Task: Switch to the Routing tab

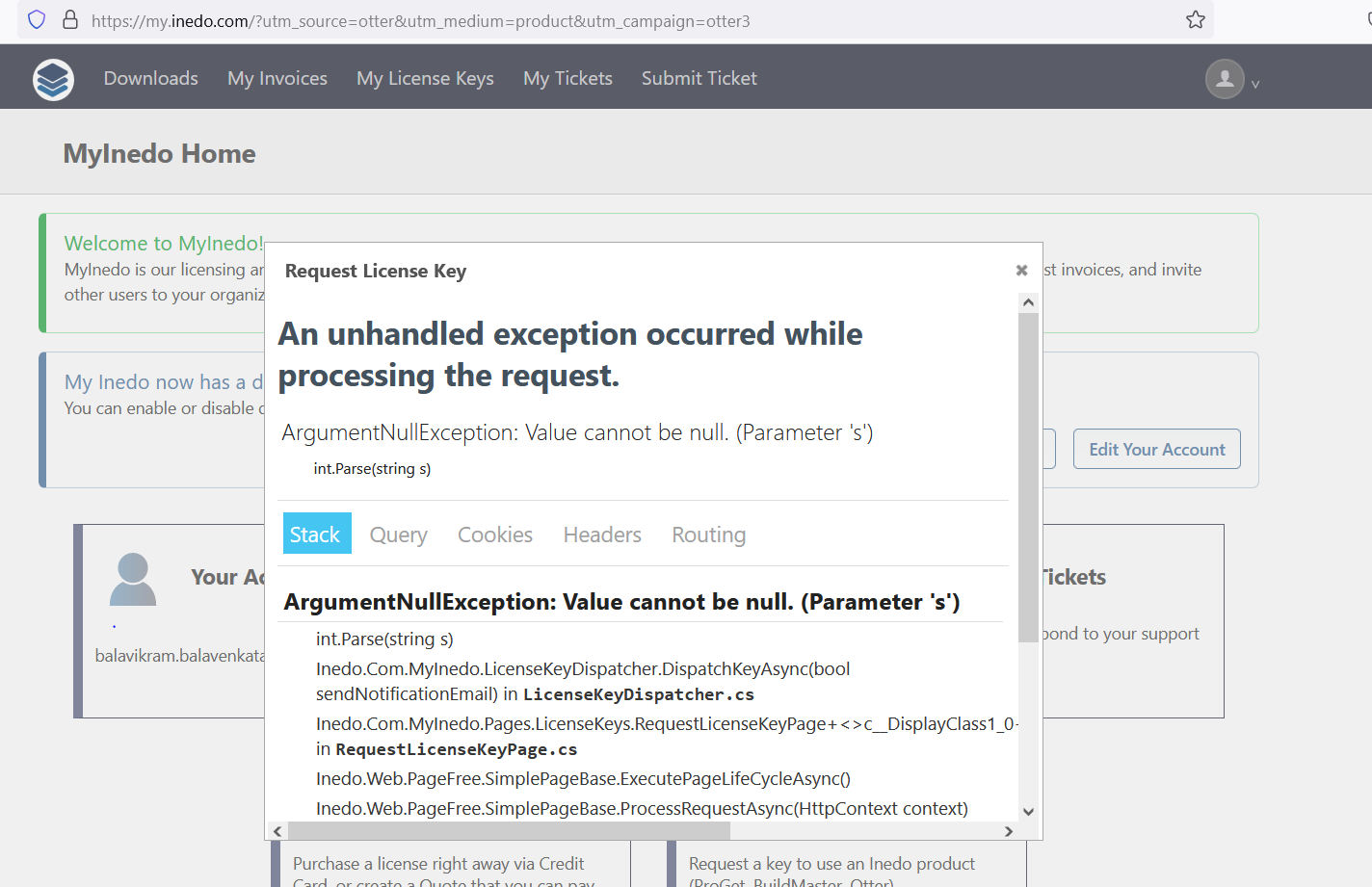Action: [x=709, y=535]
